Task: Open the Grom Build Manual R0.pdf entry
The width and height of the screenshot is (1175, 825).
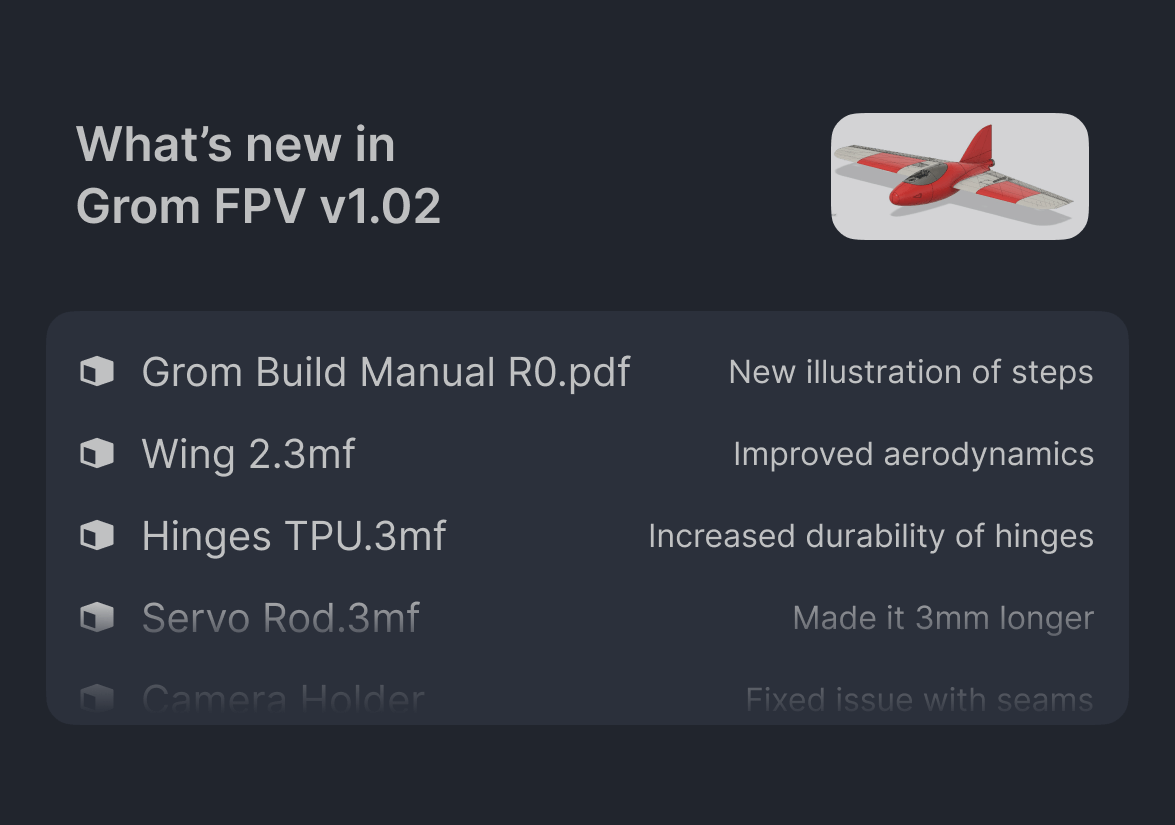Action: click(386, 371)
